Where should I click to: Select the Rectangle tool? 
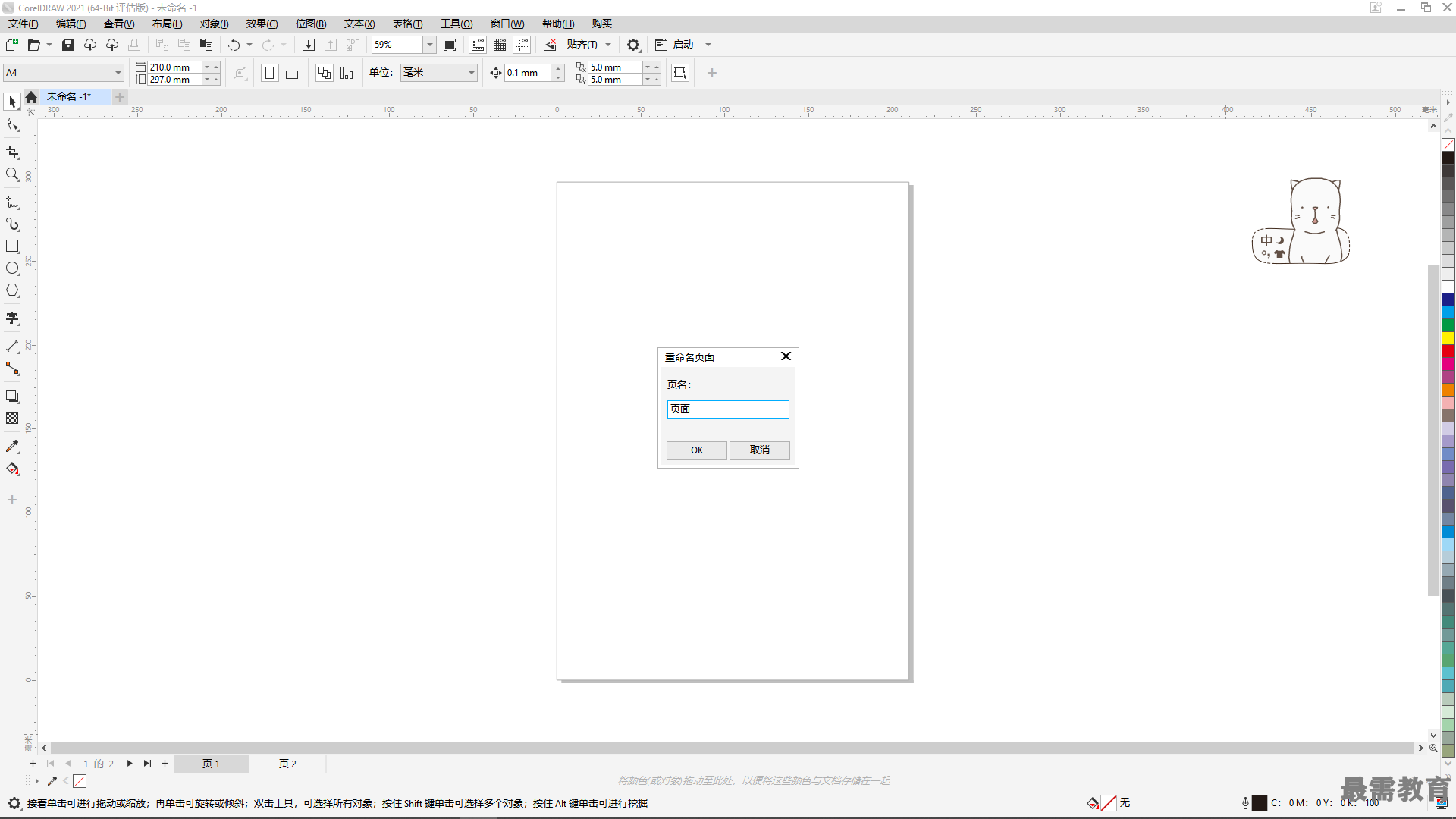pyautogui.click(x=12, y=246)
